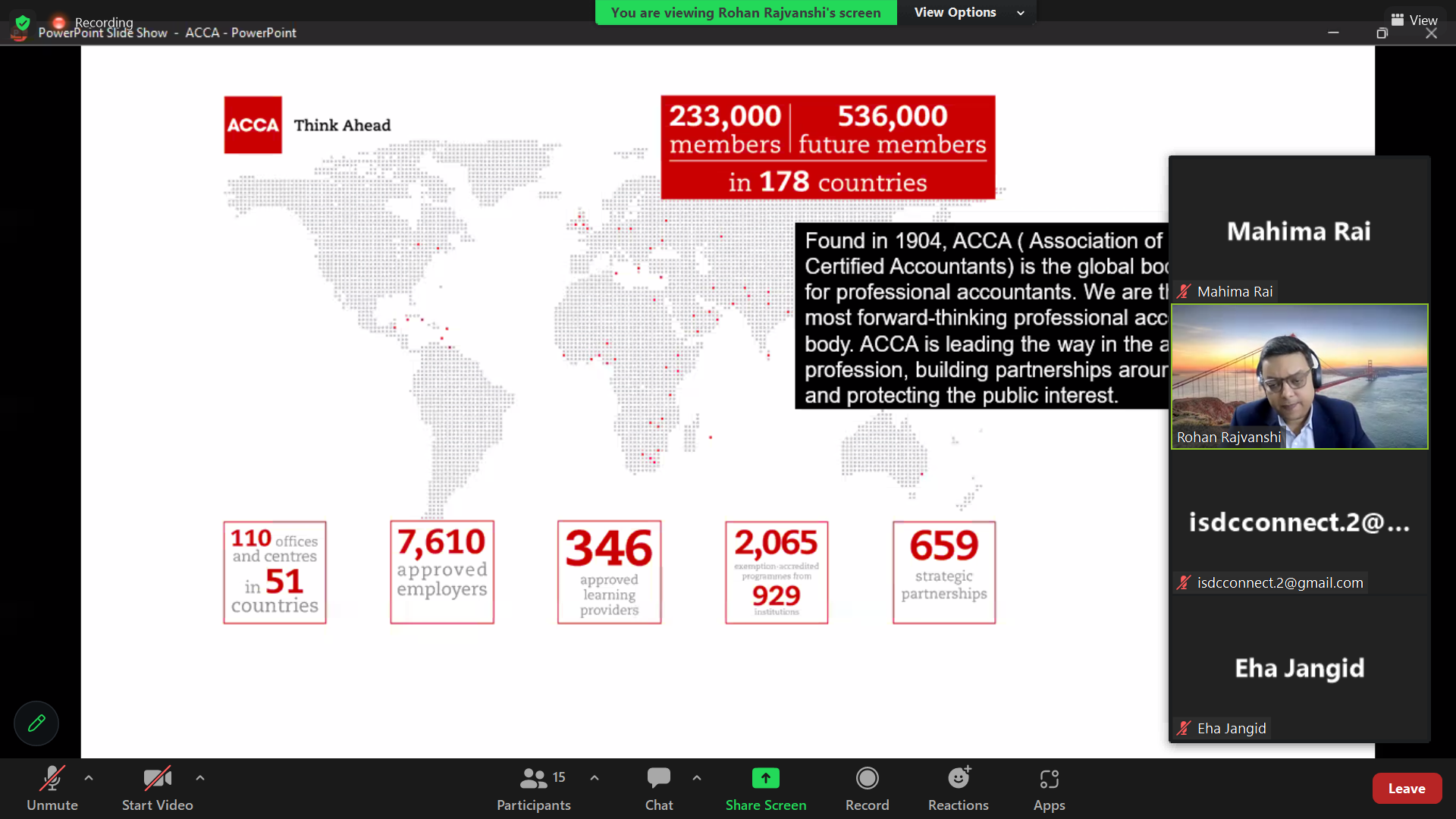This screenshot has height=819, width=1456.
Task: Click the green annotate pencil icon
Action: (x=36, y=723)
